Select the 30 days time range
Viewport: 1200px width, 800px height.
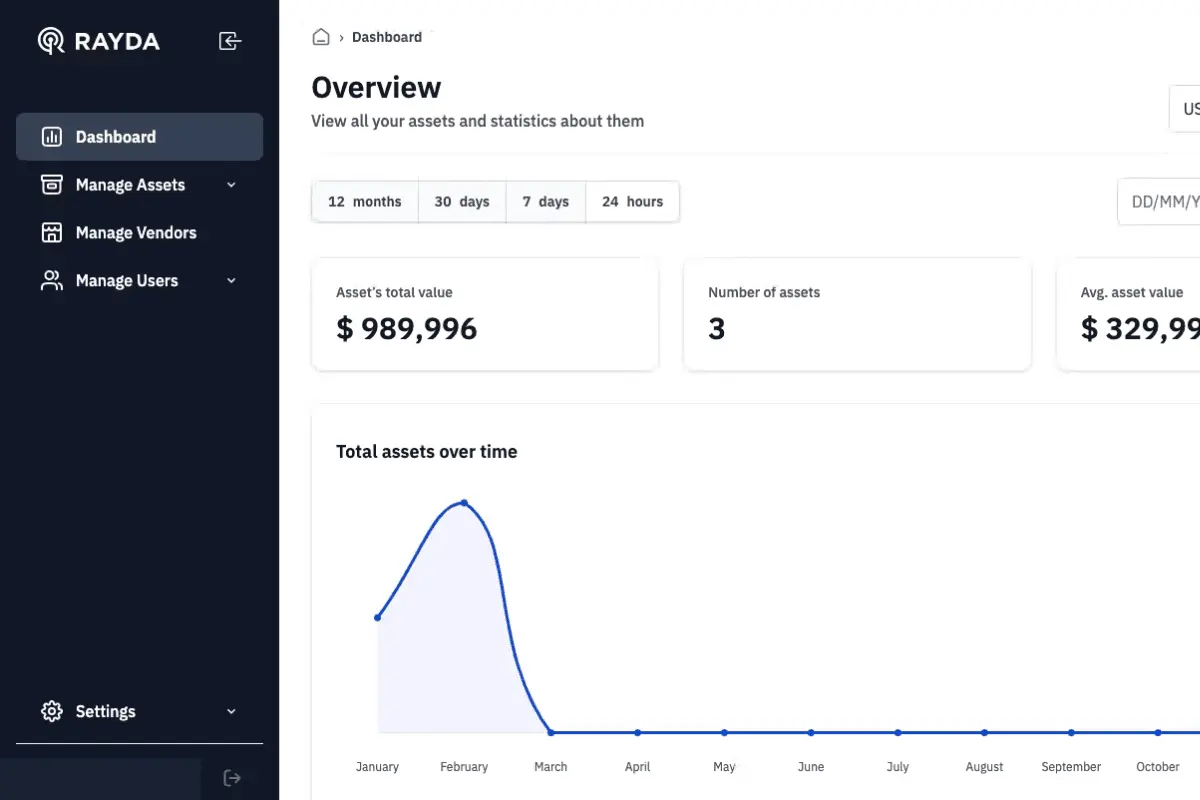pyautogui.click(x=462, y=201)
